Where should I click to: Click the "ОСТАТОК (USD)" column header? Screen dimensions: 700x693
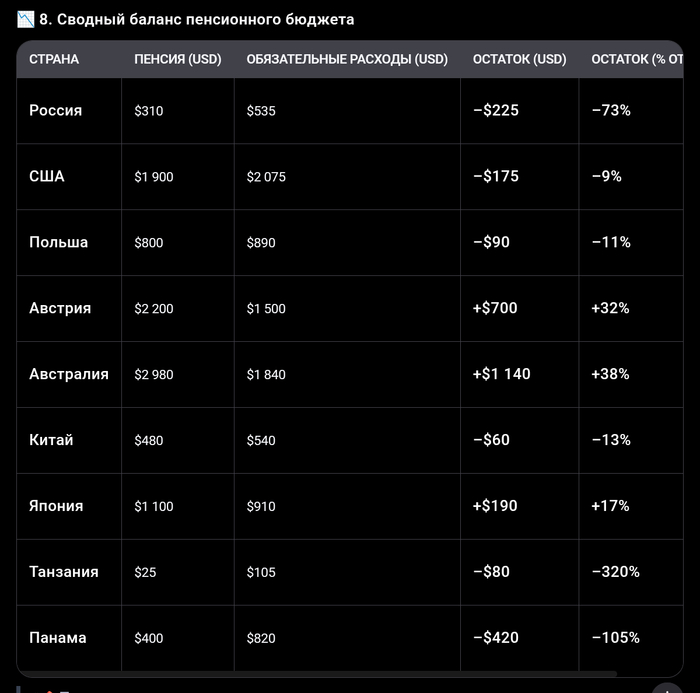[519, 59]
